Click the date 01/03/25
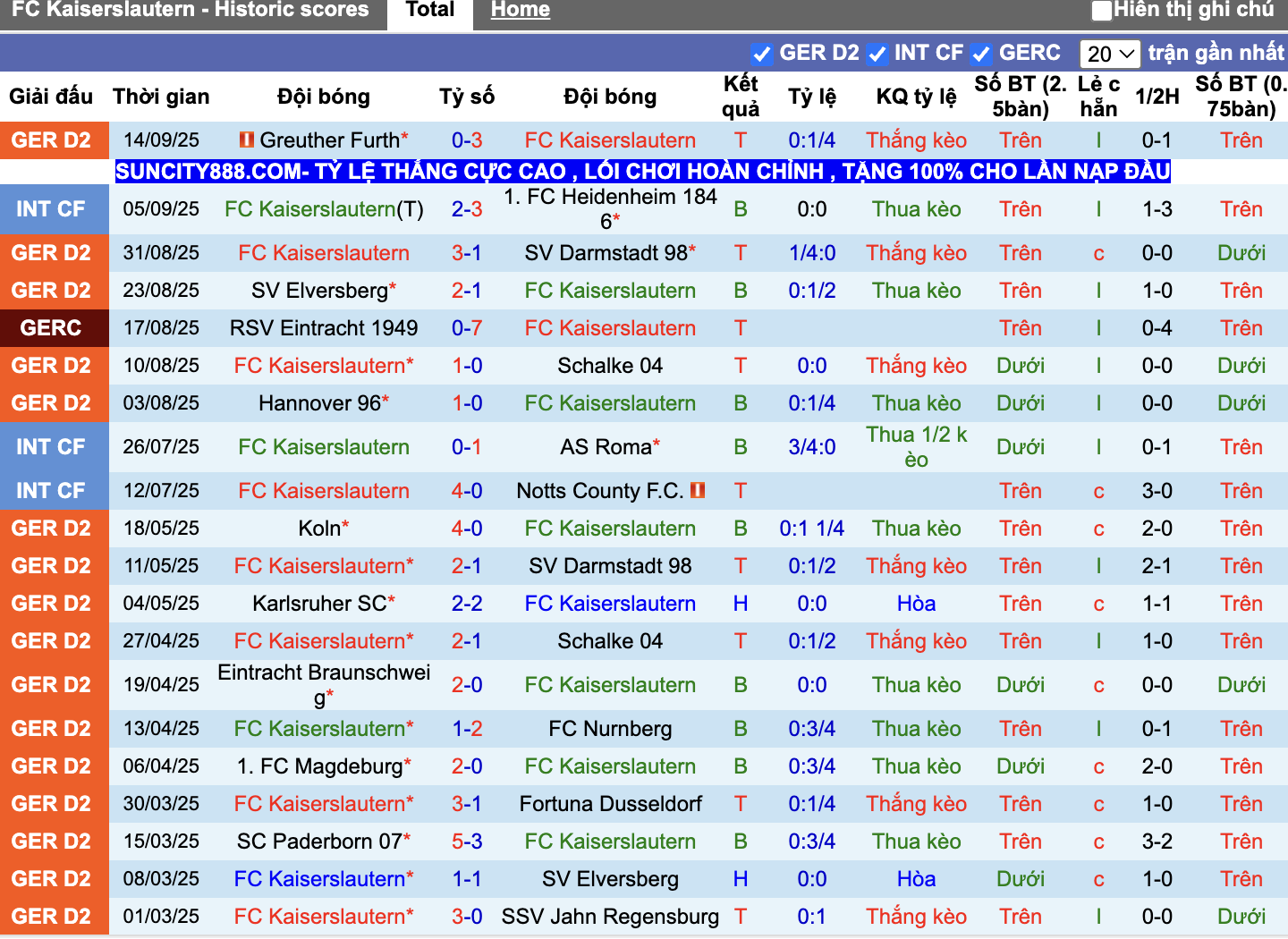The image size is (1288, 939). coord(161,917)
